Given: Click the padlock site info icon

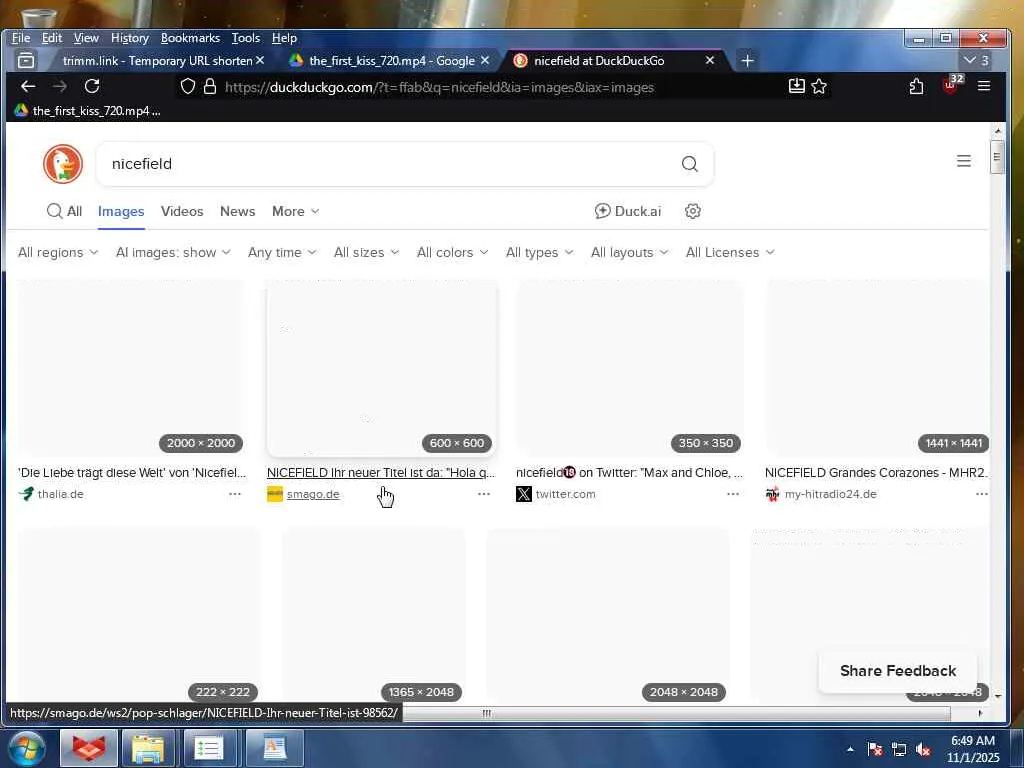Looking at the screenshot, I should point(210,87).
